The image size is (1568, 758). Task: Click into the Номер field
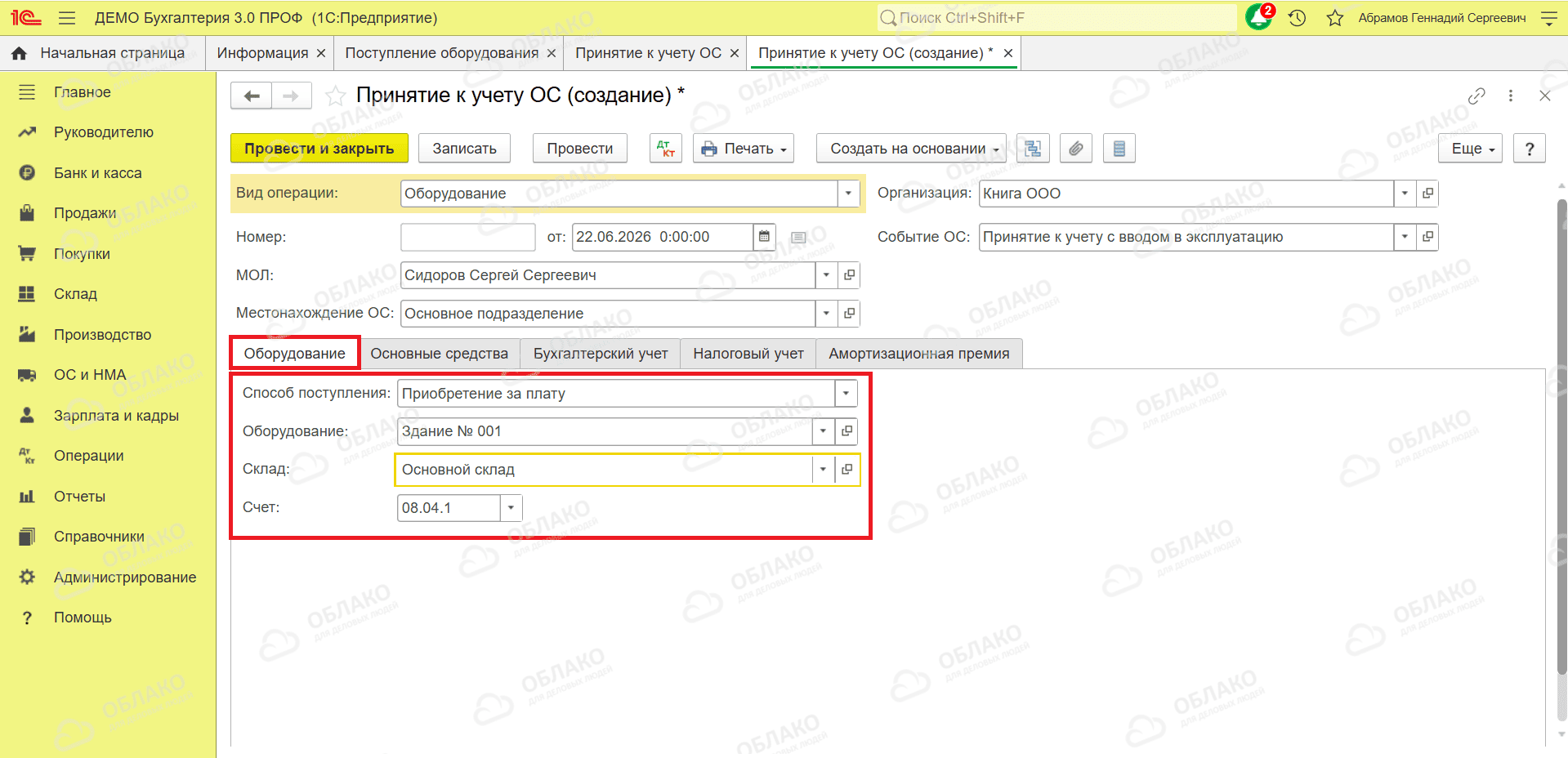tap(468, 237)
